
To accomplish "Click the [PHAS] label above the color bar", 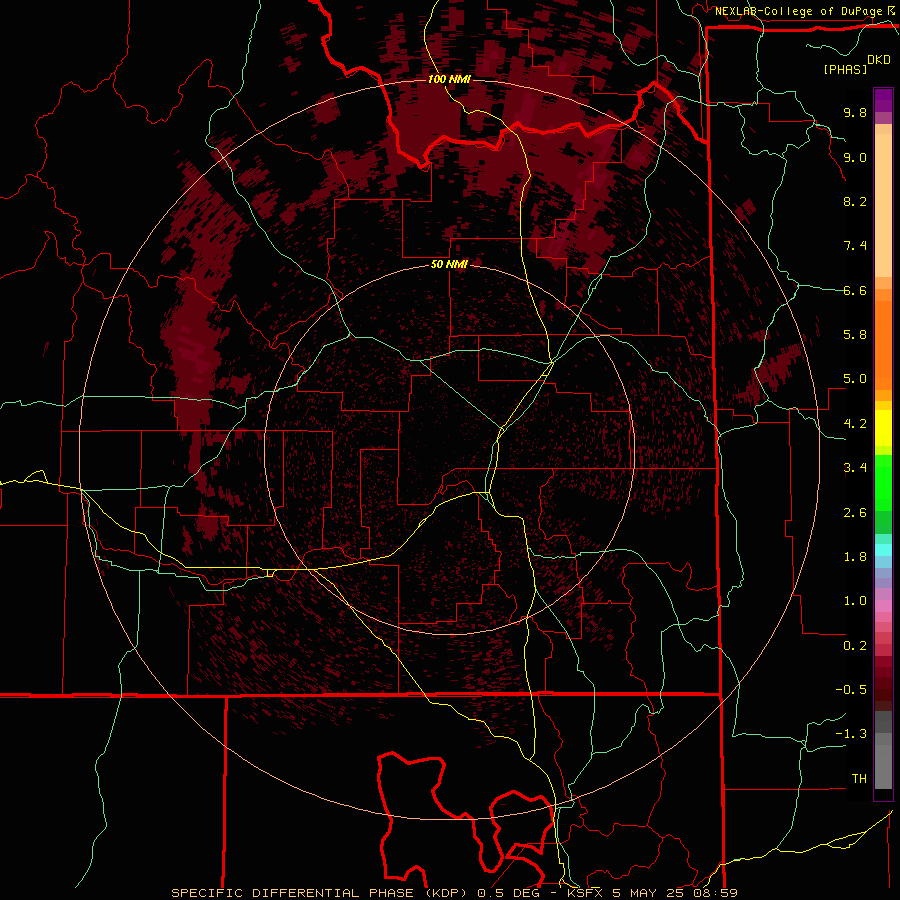I will 845,69.
